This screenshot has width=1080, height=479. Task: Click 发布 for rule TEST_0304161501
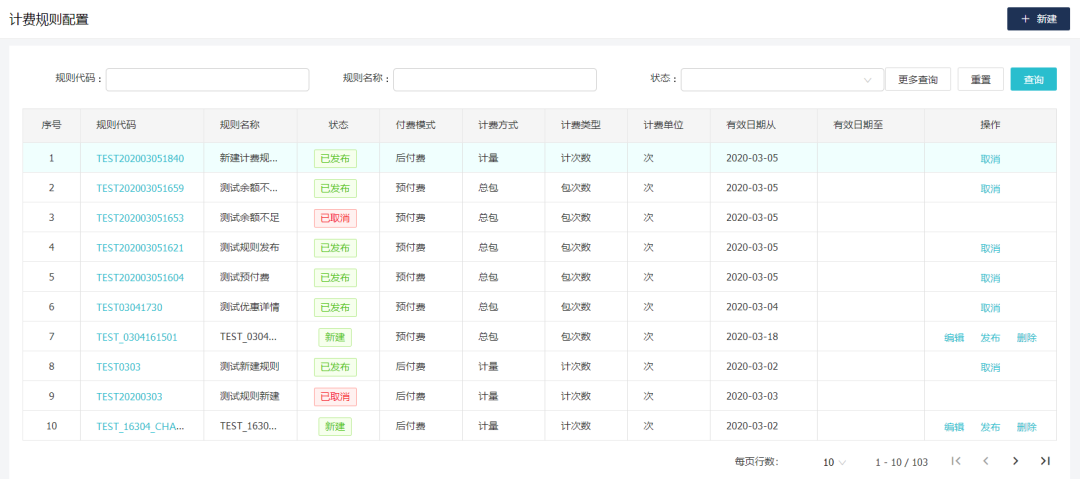[990, 338]
